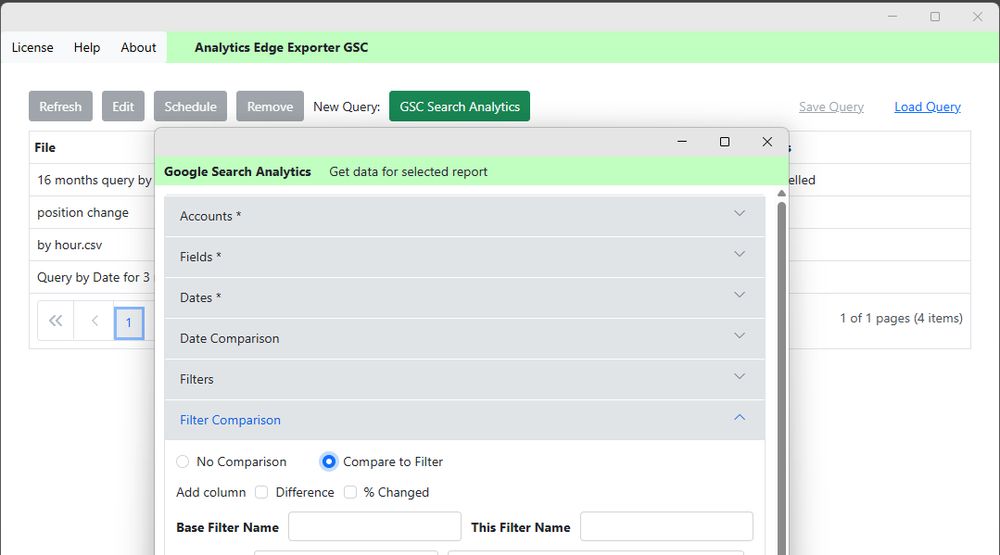Select the No Comparison radio option
The height and width of the screenshot is (555, 1000).
pyautogui.click(x=182, y=461)
